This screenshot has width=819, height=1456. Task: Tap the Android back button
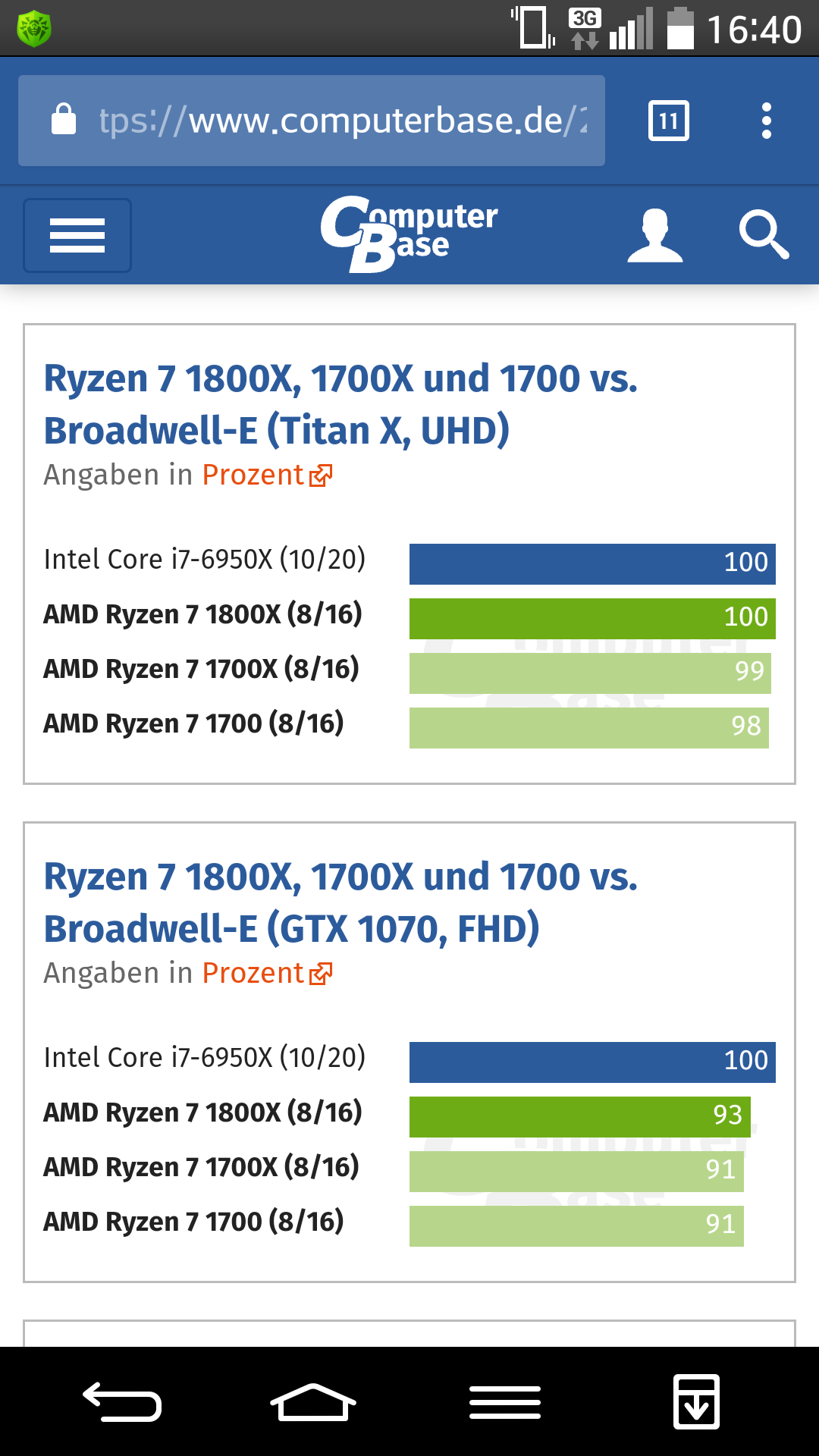pos(122,1401)
